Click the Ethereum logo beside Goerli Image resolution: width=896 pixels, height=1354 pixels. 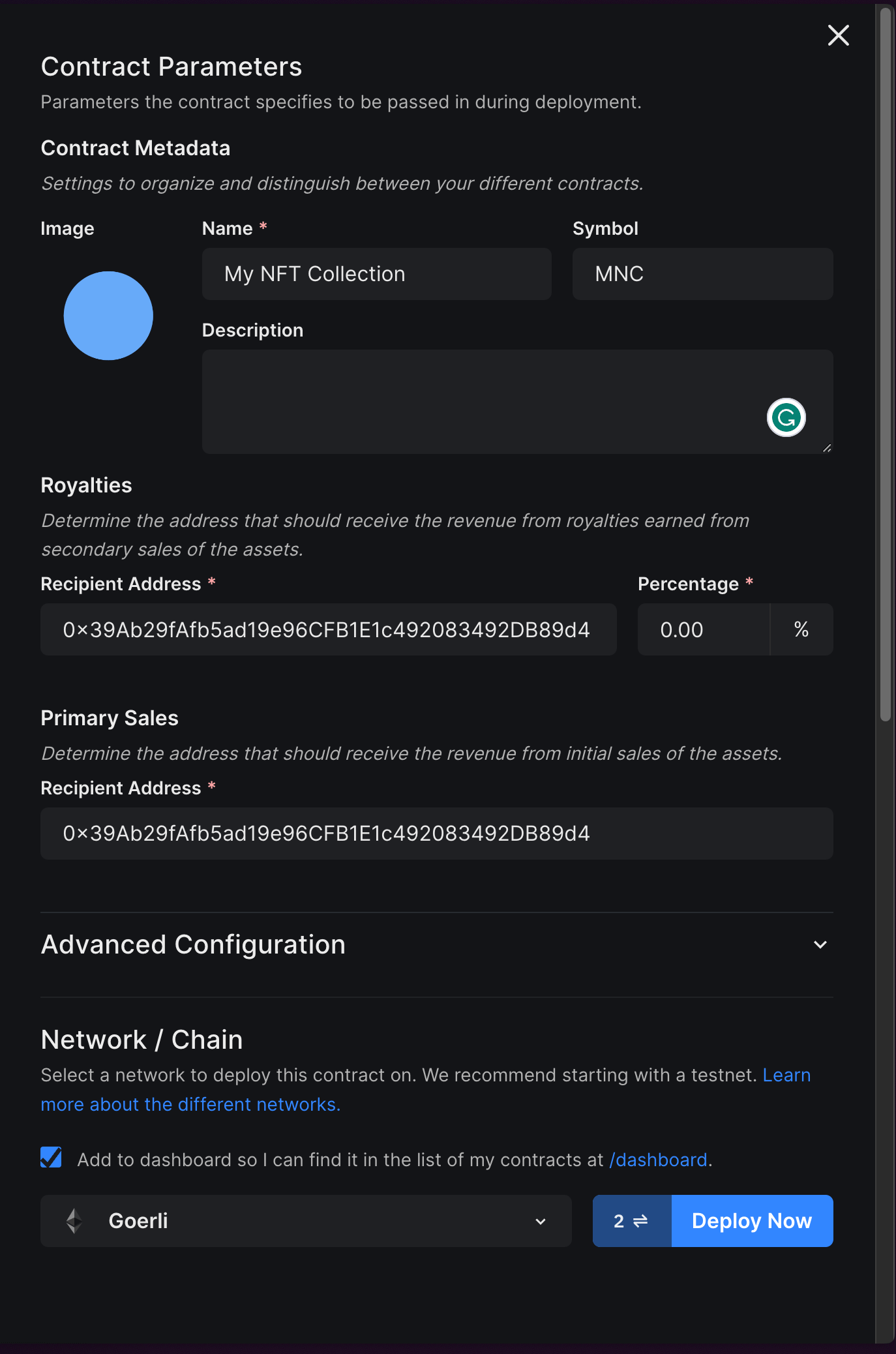click(x=74, y=1220)
